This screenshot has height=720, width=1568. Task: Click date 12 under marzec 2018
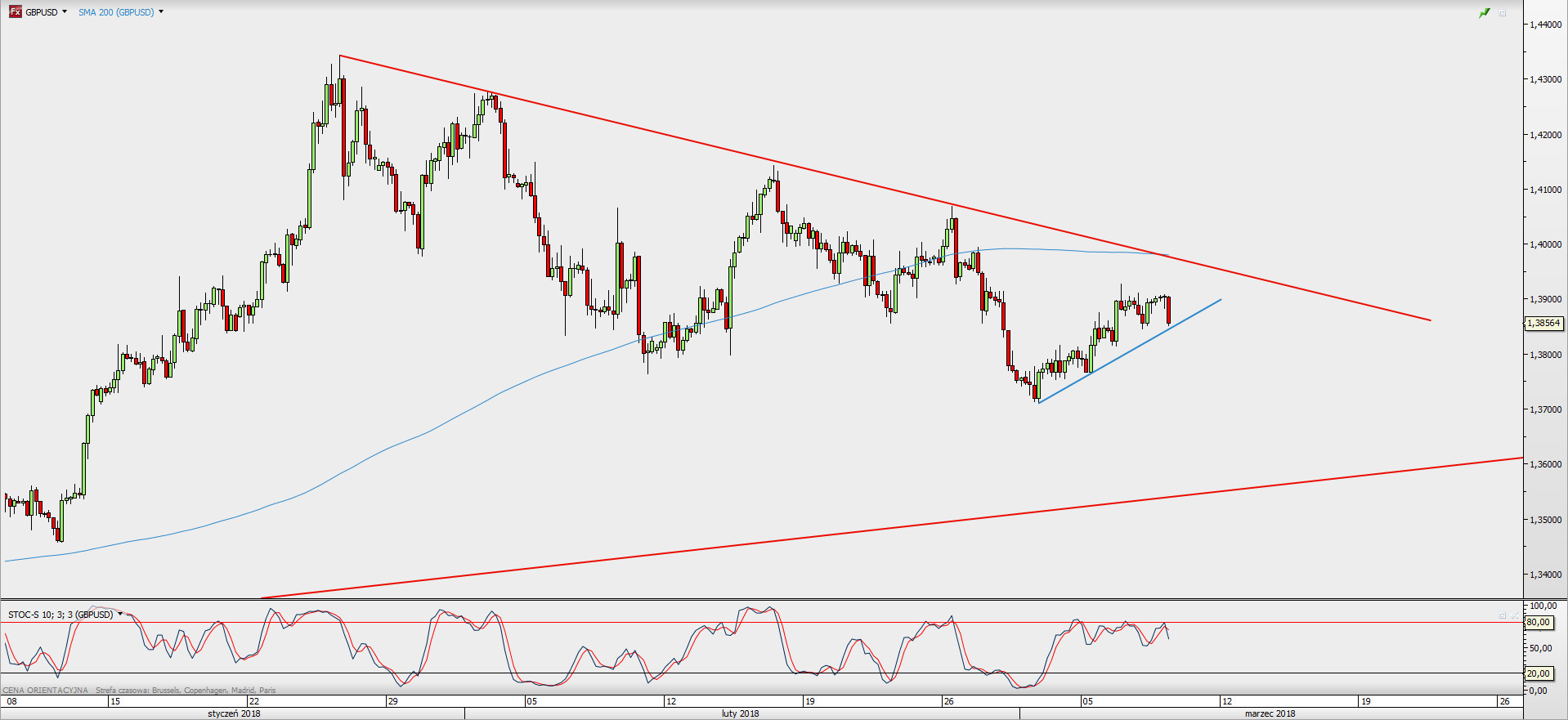click(1226, 701)
